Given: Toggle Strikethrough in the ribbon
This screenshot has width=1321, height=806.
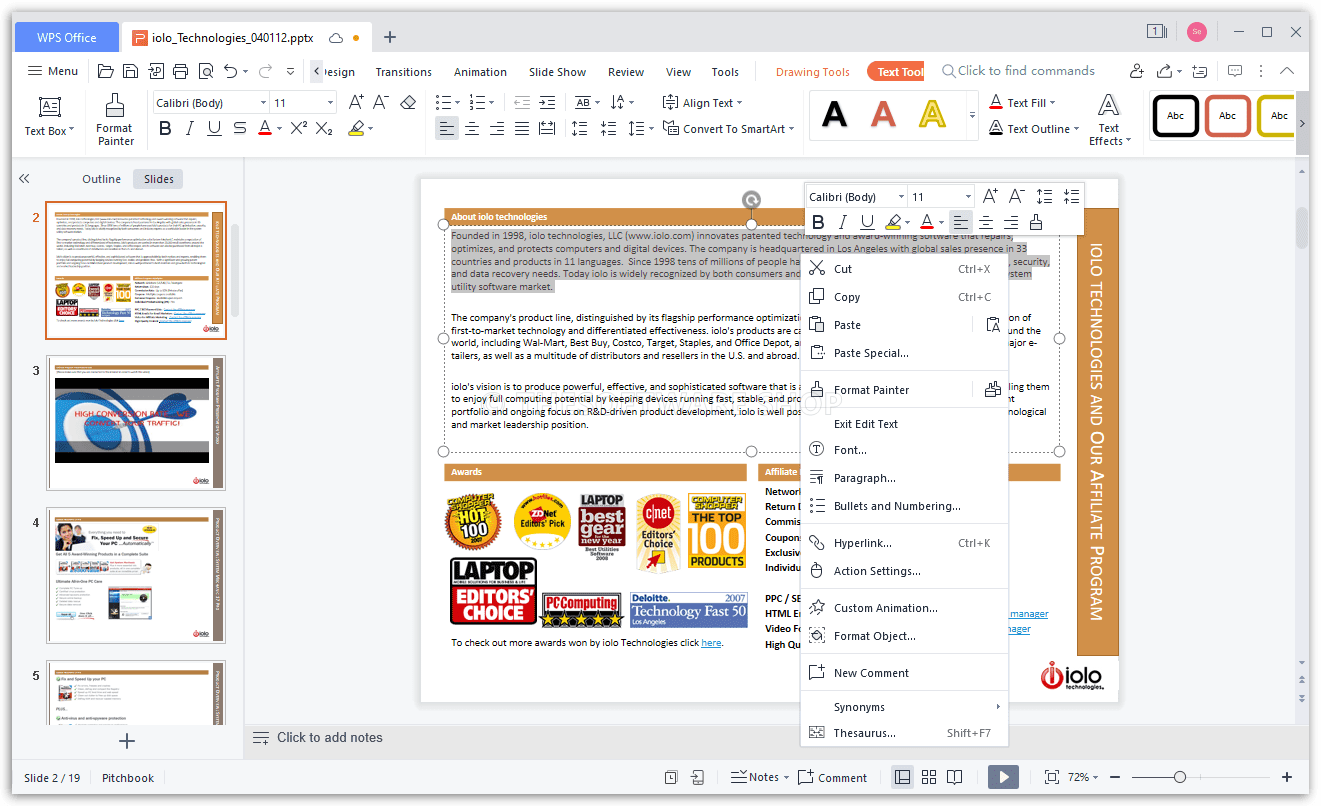Looking at the screenshot, I should 239,129.
